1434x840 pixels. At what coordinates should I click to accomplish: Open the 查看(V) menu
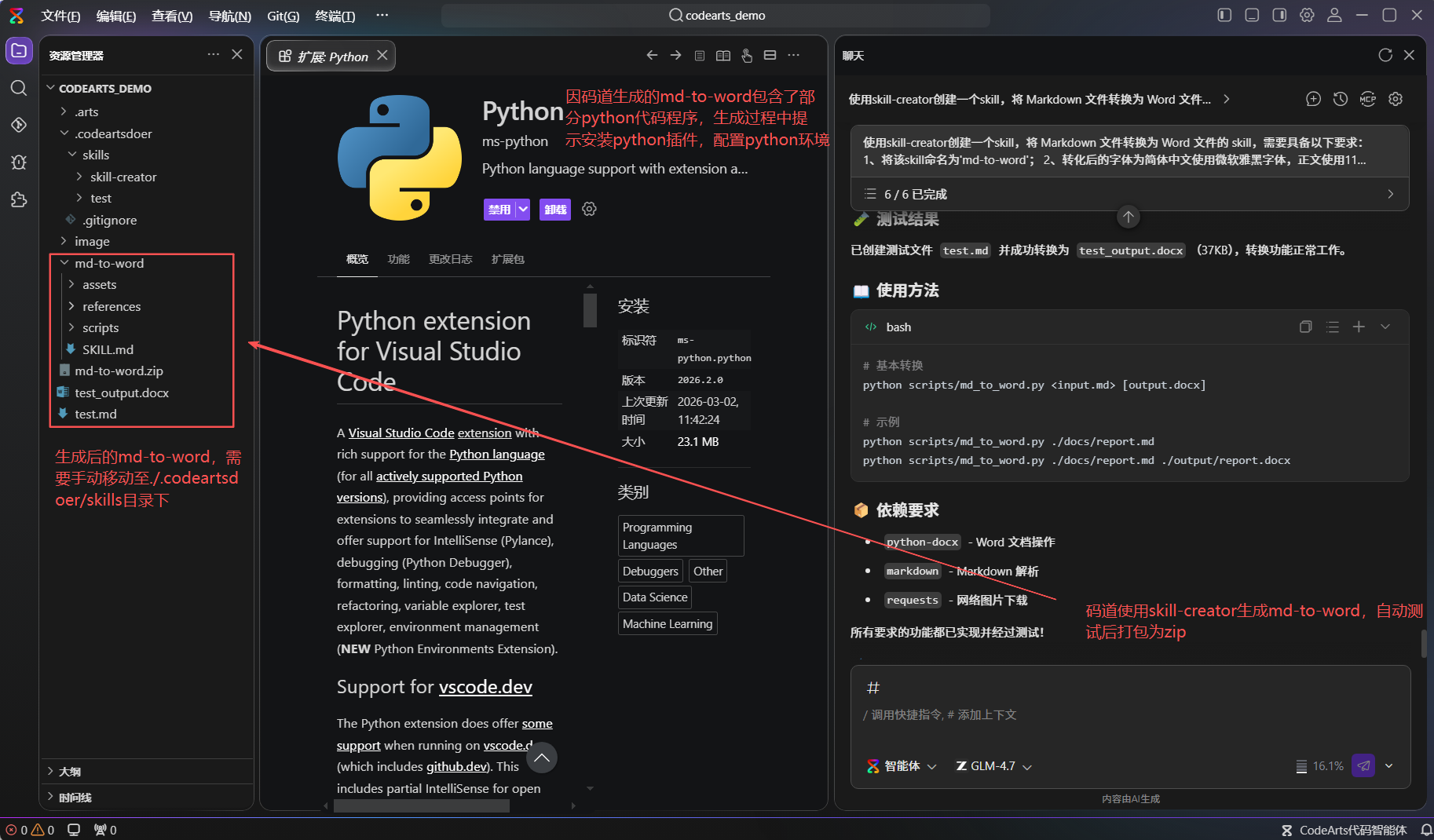pos(172,16)
